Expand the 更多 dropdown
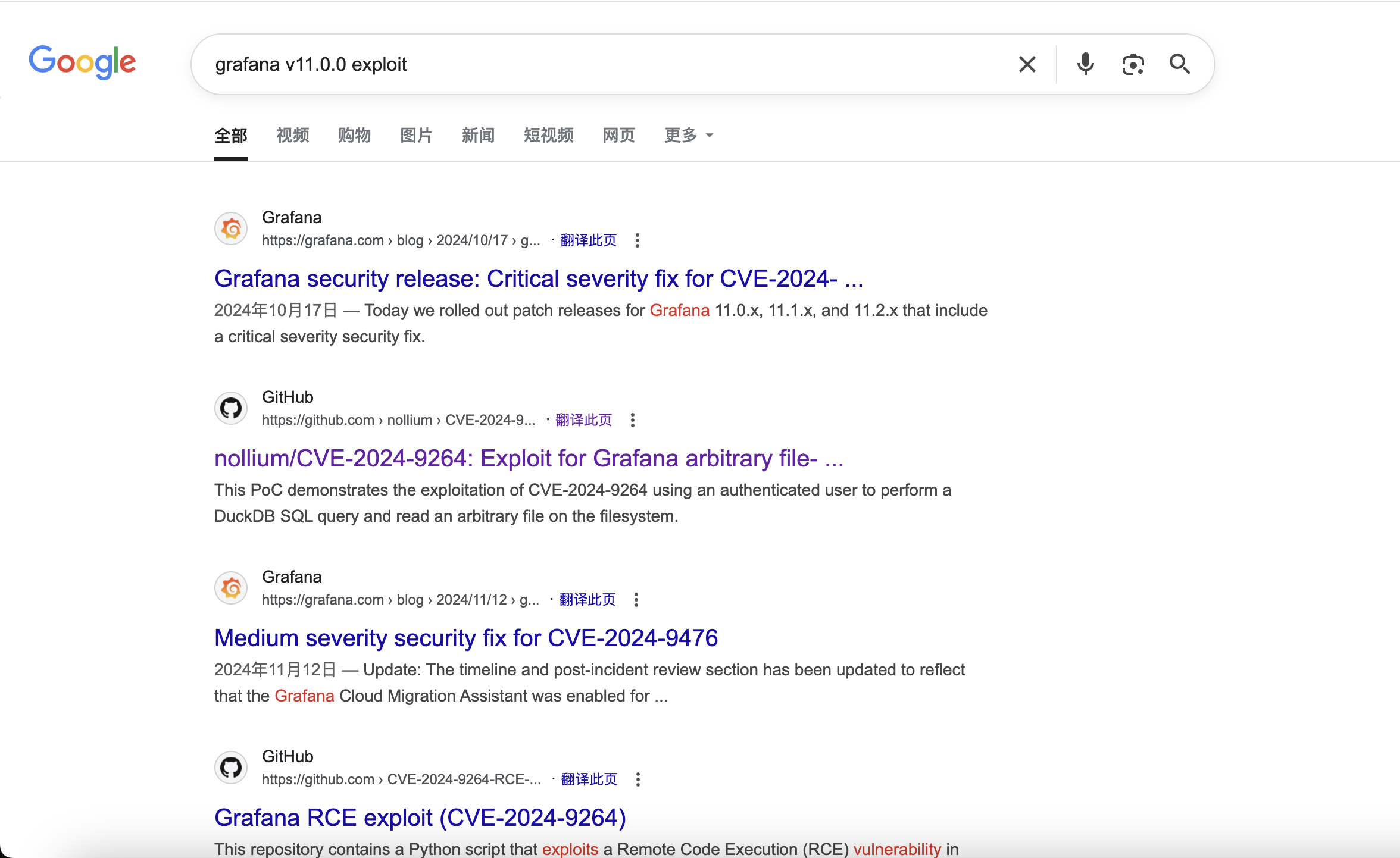Viewport: 1400px width, 858px height. tap(688, 136)
